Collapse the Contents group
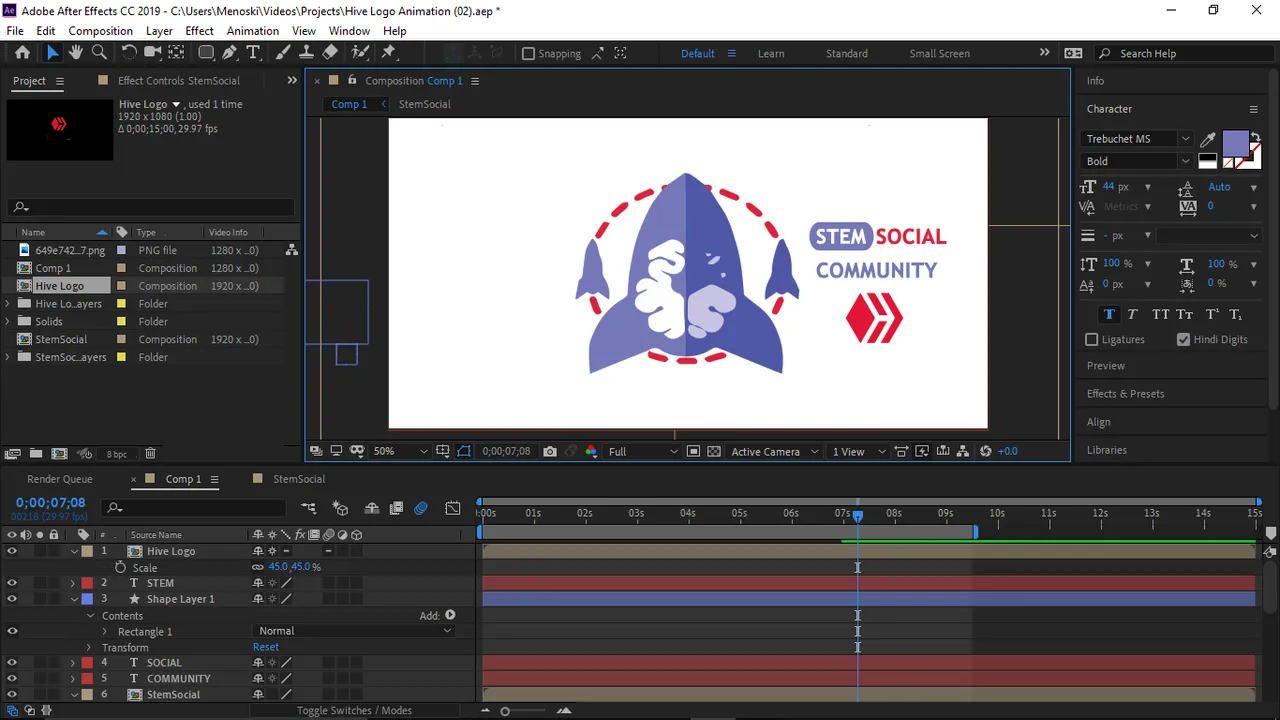 coord(90,616)
